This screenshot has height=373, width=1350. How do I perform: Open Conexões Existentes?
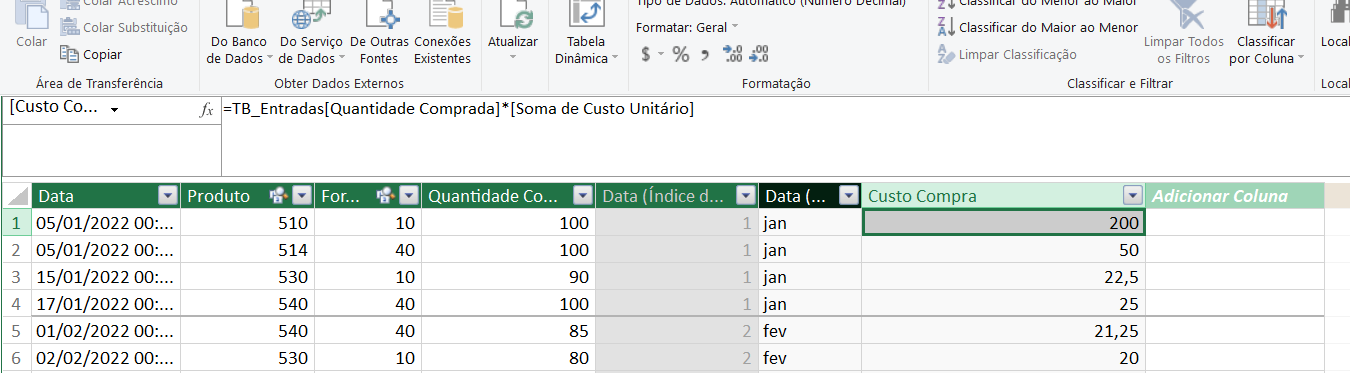[442, 35]
